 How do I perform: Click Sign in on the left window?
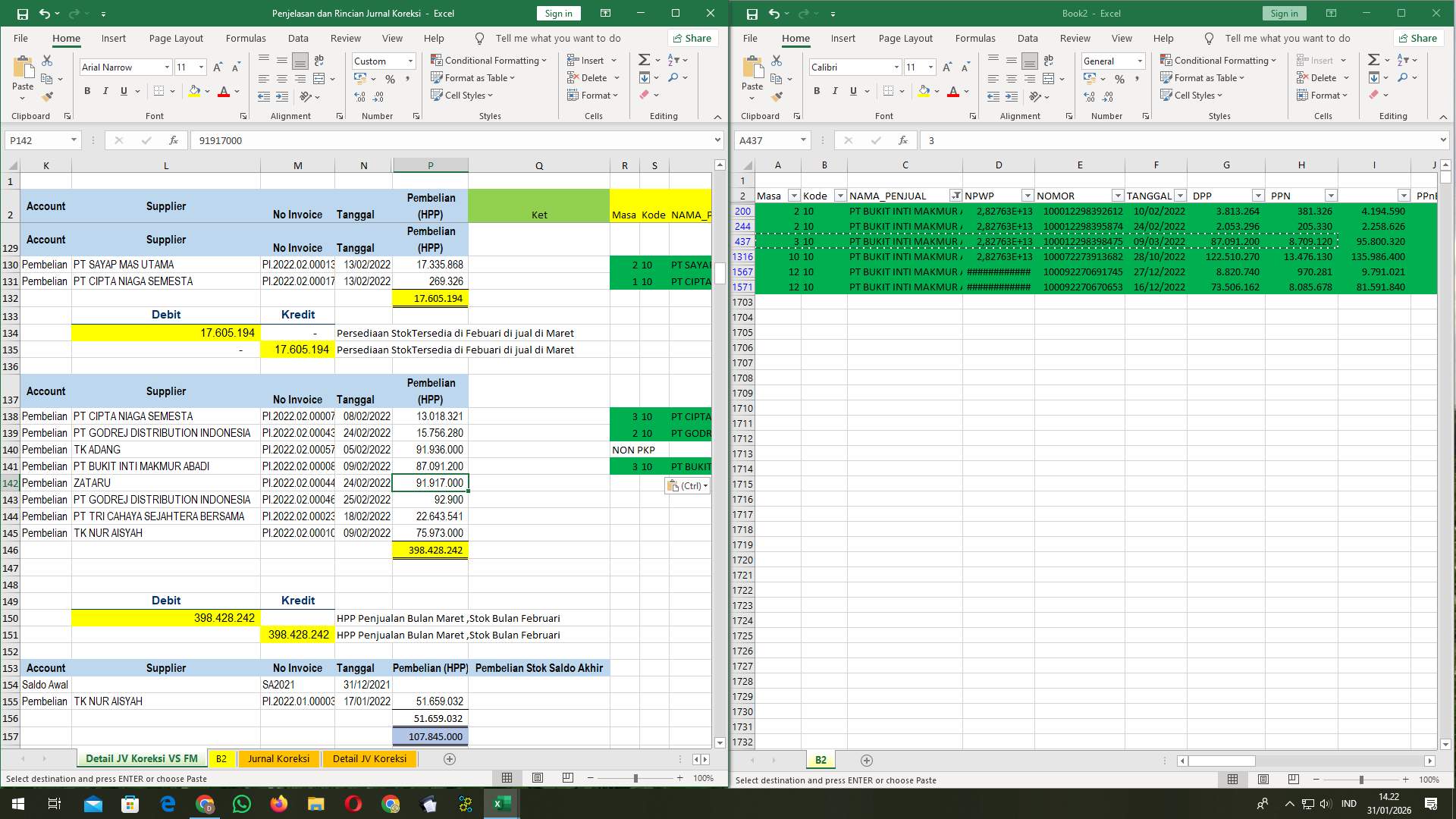557,13
